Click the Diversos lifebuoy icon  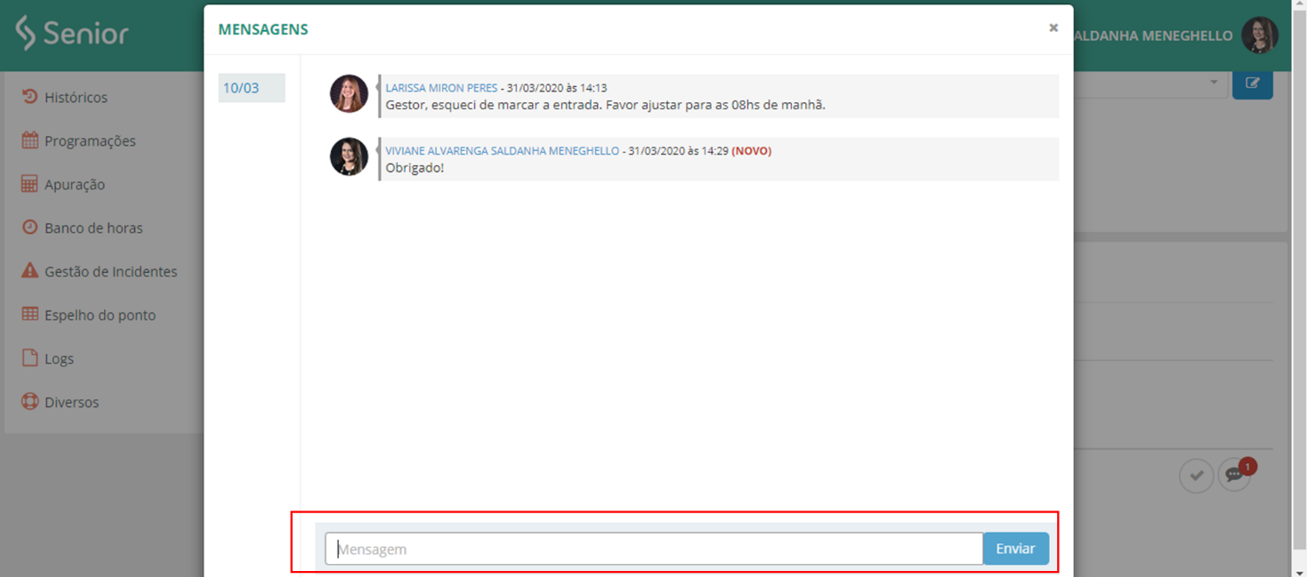pyautogui.click(x=30, y=402)
